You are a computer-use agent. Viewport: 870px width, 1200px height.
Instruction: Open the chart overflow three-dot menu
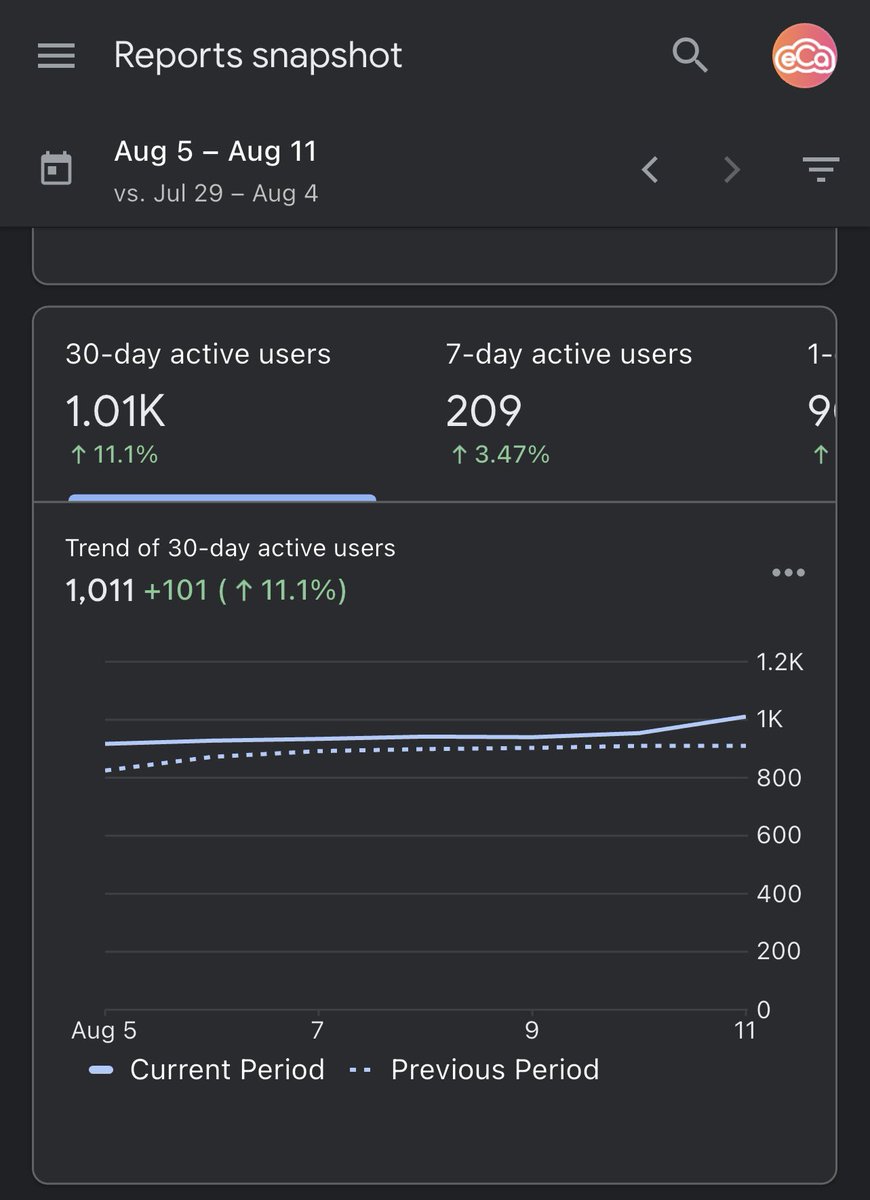789,572
